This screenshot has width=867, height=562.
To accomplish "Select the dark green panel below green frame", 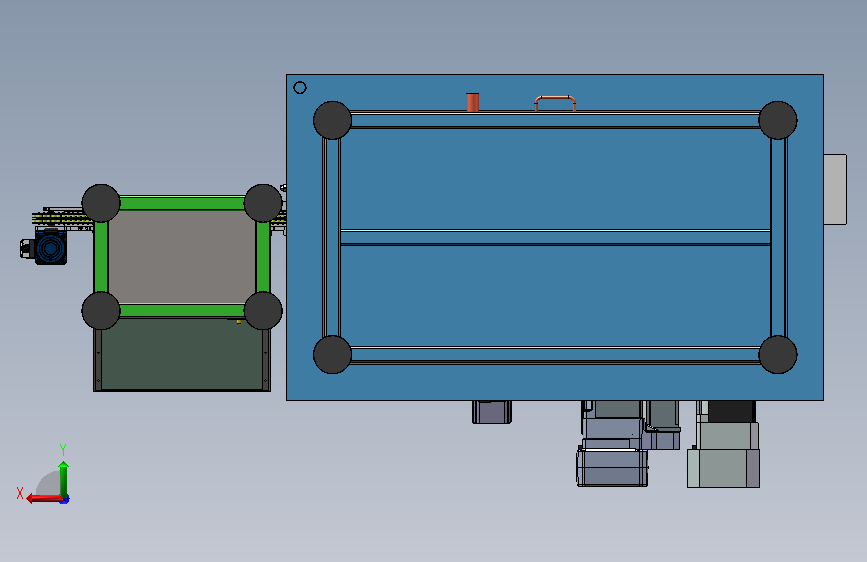I will 182,354.
